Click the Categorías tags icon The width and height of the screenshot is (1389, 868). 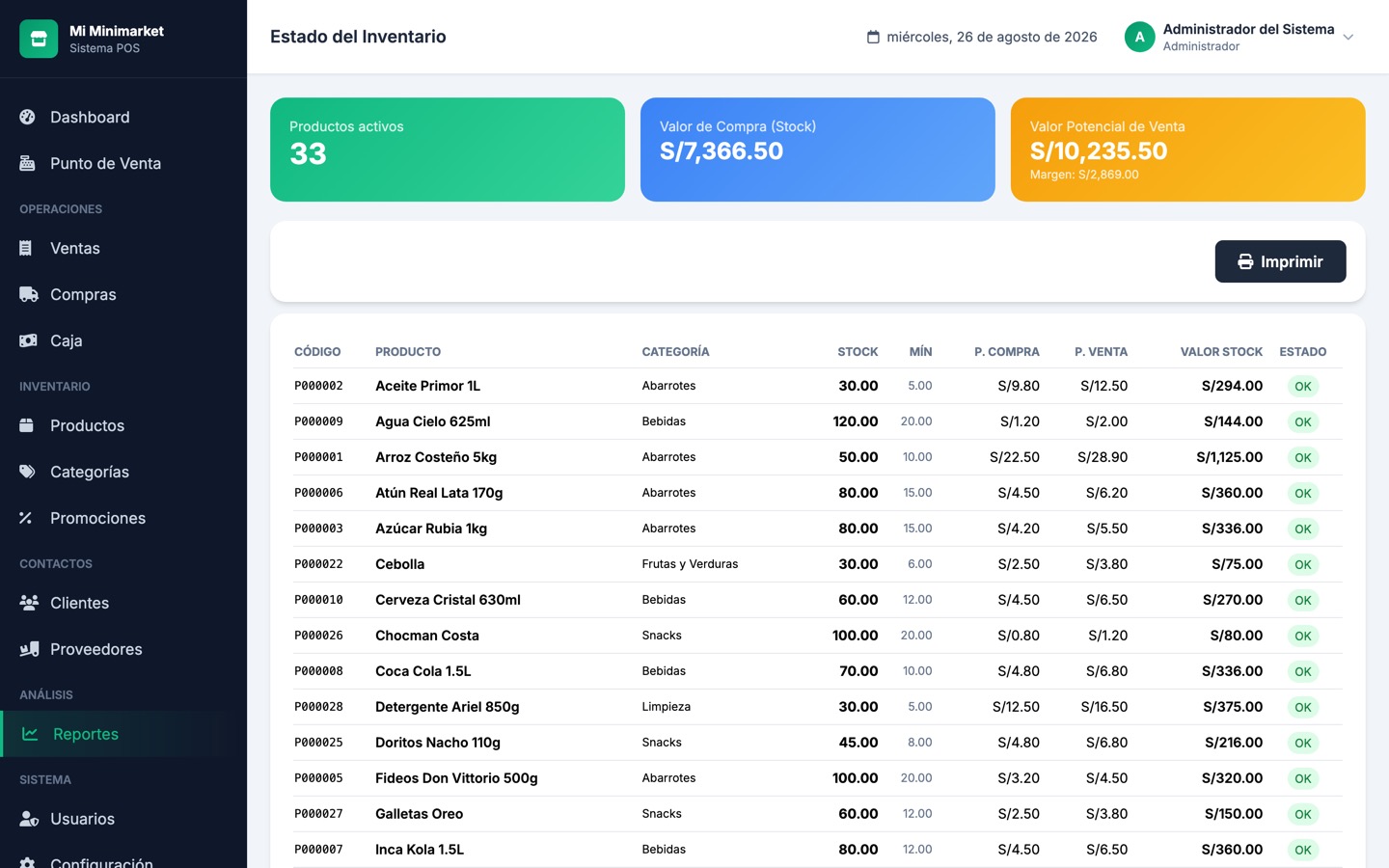coord(28,472)
